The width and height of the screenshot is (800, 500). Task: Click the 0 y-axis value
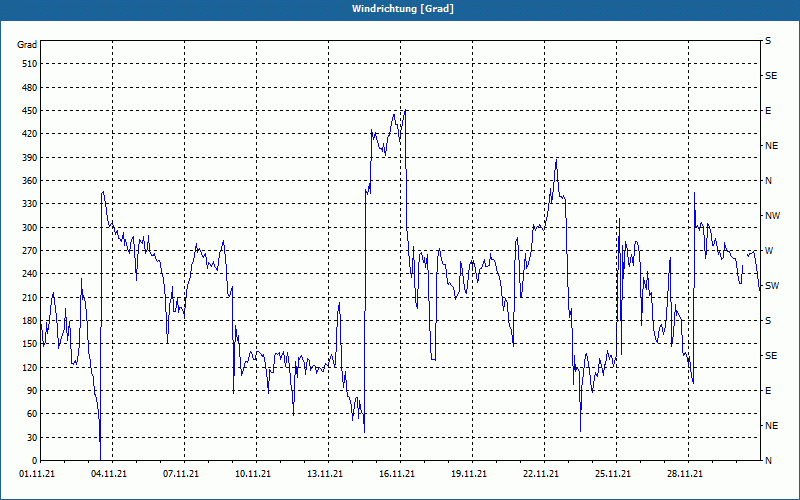[35, 461]
